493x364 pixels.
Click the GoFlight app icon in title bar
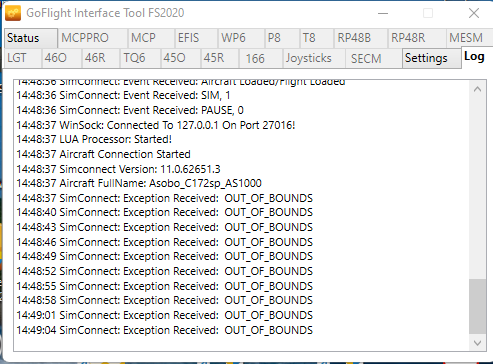point(13,13)
